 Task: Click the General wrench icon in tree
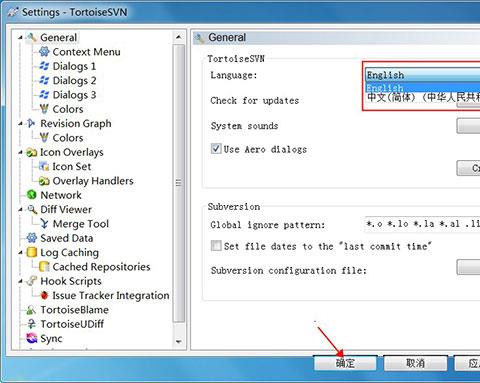[x=31, y=38]
